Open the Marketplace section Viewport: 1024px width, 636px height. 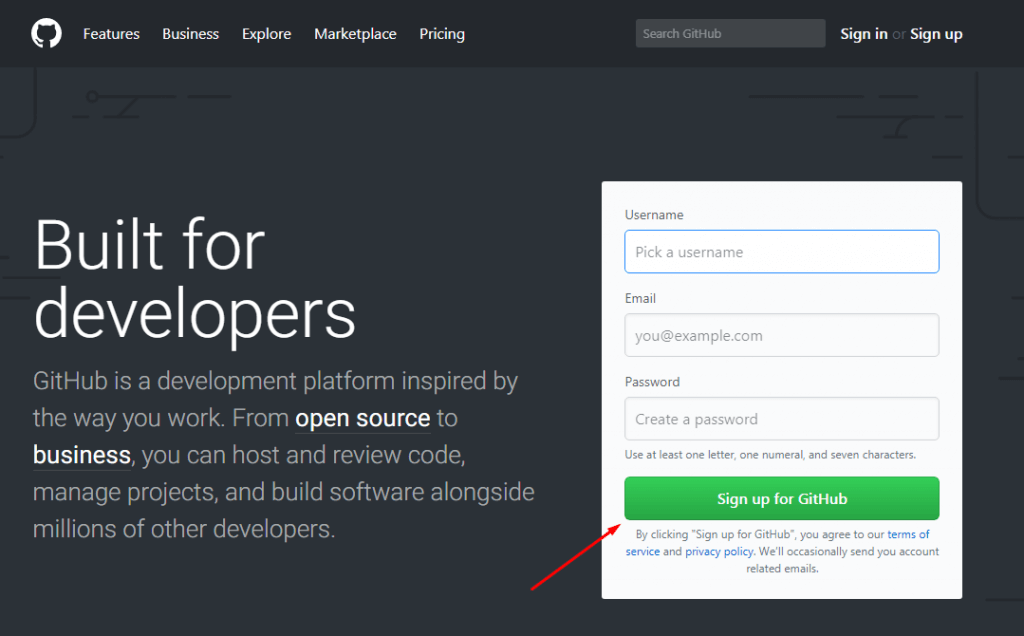coord(355,33)
